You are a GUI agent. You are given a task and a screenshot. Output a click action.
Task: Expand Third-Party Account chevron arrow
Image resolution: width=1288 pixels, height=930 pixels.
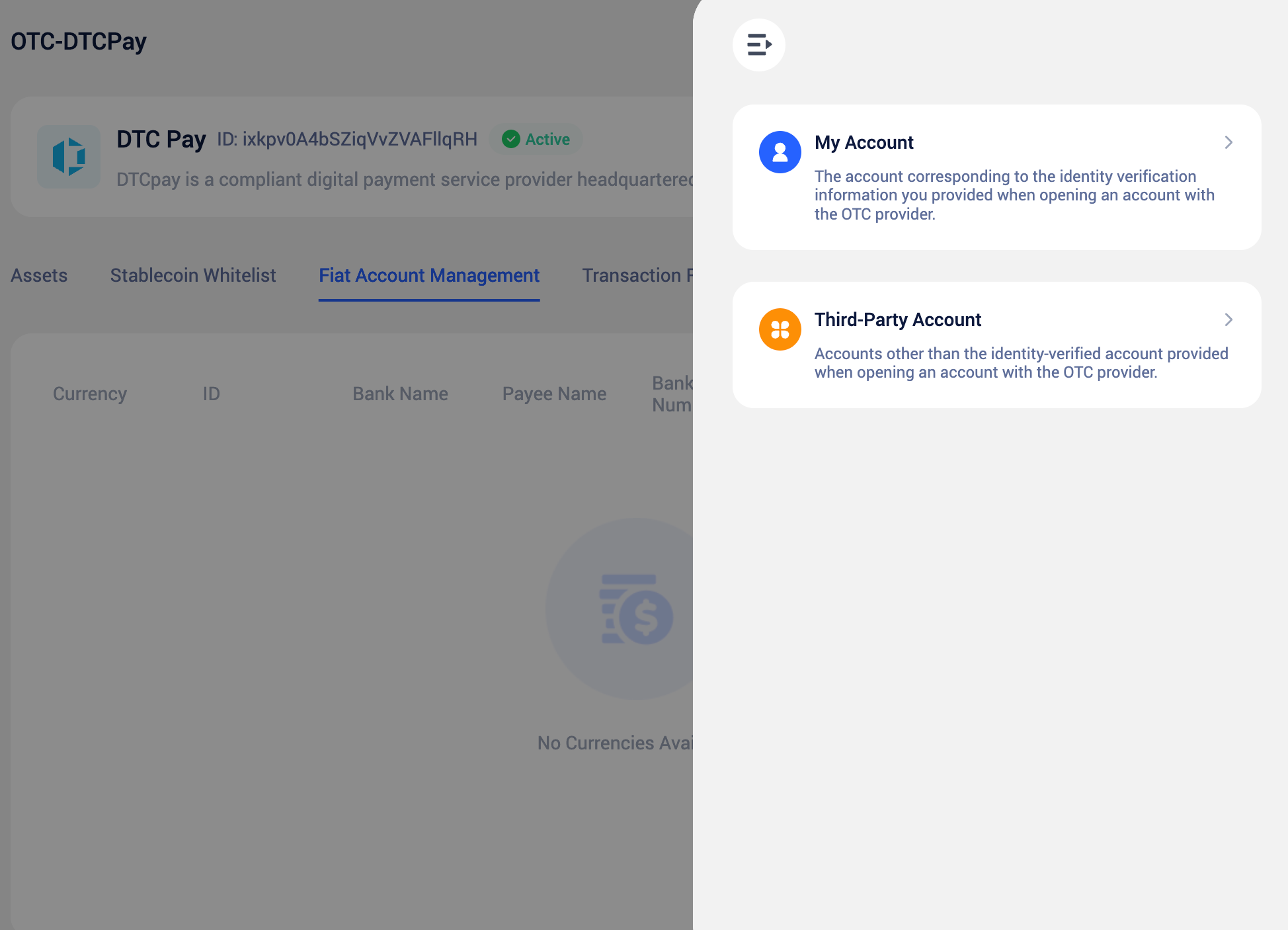1228,319
